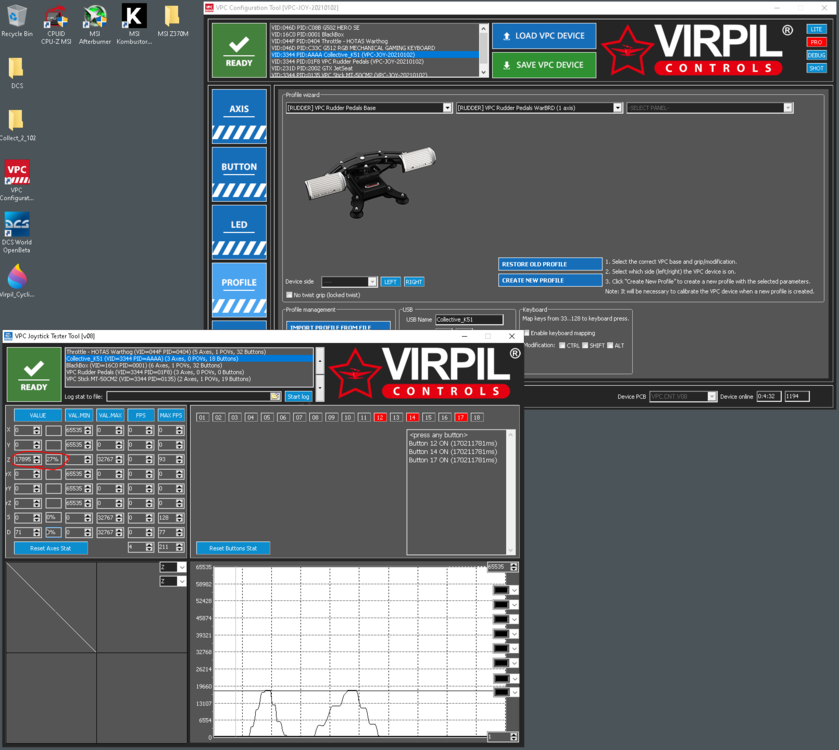Check the SHIFT modification checkbox

(584, 345)
